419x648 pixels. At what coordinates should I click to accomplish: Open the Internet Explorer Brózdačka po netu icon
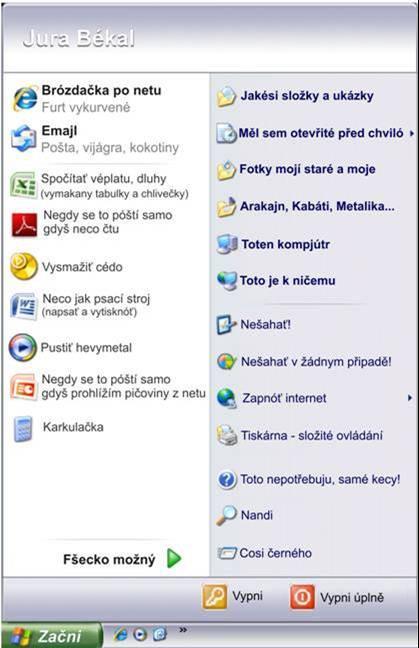coord(25,98)
